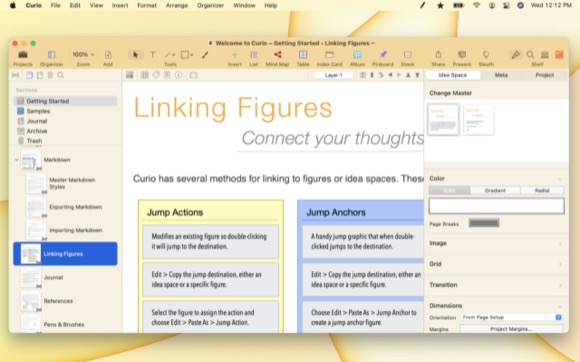The height and width of the screenshot is (362, 580).
Task: Open the Insert menu
Action: click(120, 6)
